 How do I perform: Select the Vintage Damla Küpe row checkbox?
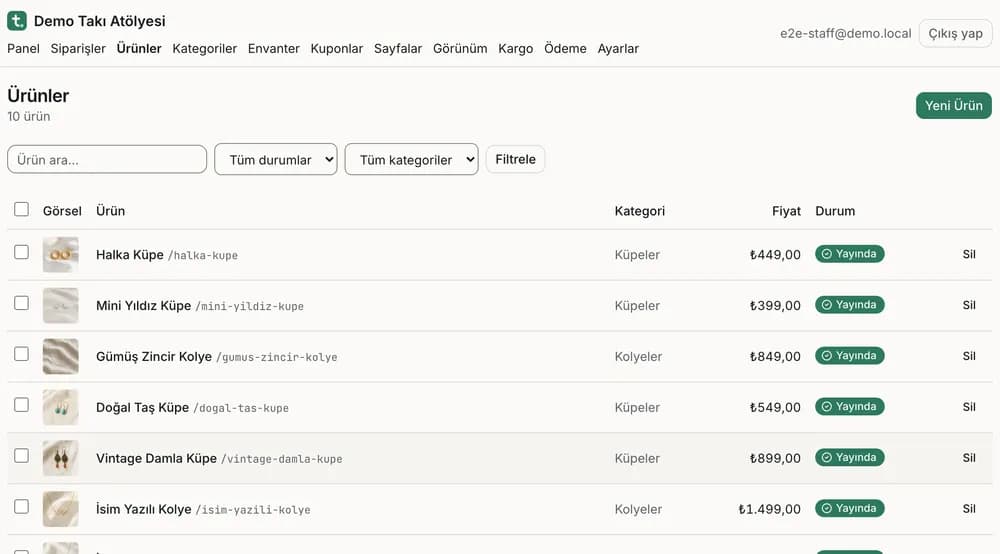(x=22, y=456)
